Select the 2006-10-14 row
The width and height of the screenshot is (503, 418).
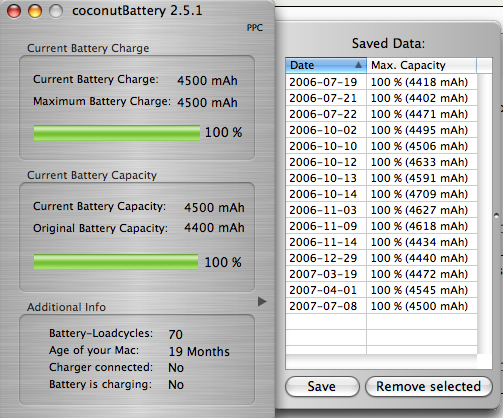(x=381, y=194)
